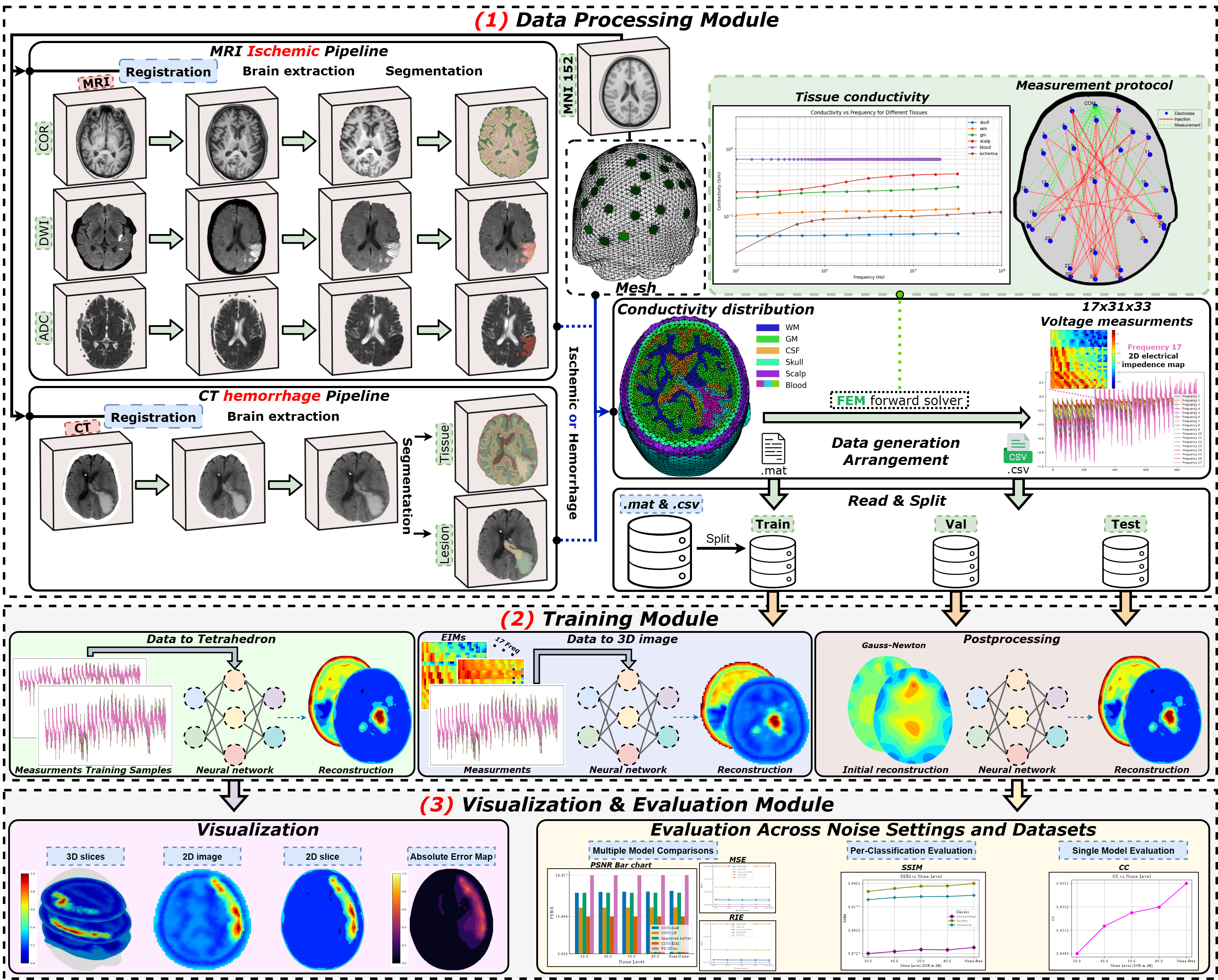Viewport: 1218px width, 980px height.
Task: Click the green CSV file icon
Action: [1017, 449]
